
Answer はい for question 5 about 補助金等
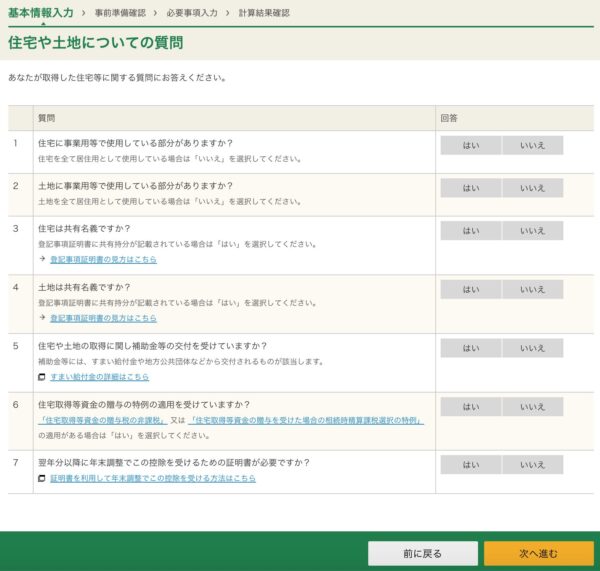pyautogui.click(x=471, y=348)
